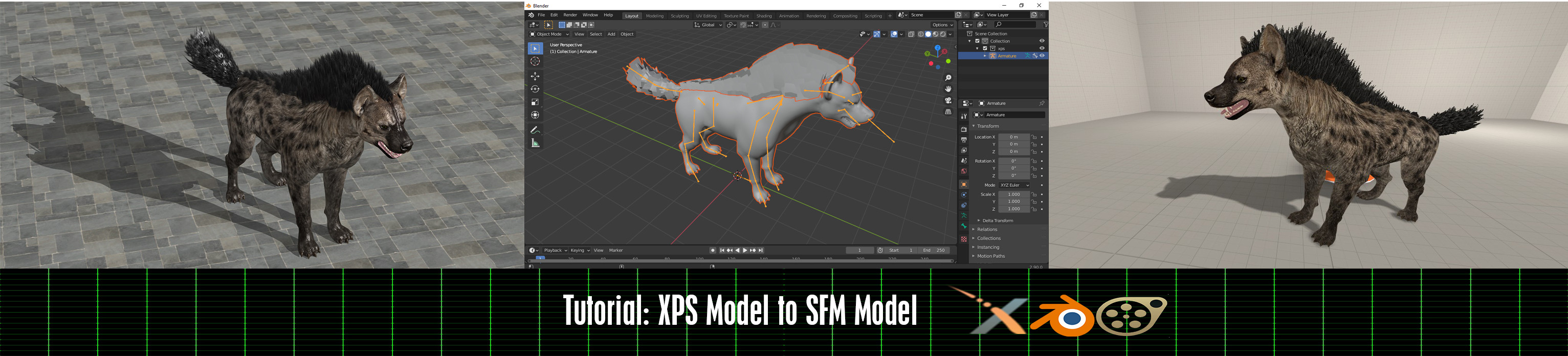Open Physics properties tab

[x=963, y=195]
